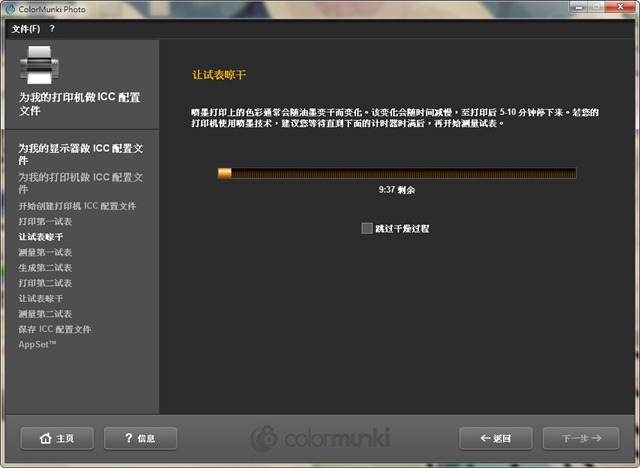This screenshot has width=640, height=468.
Task: Click the 下一步 next button
Action: 581,438
